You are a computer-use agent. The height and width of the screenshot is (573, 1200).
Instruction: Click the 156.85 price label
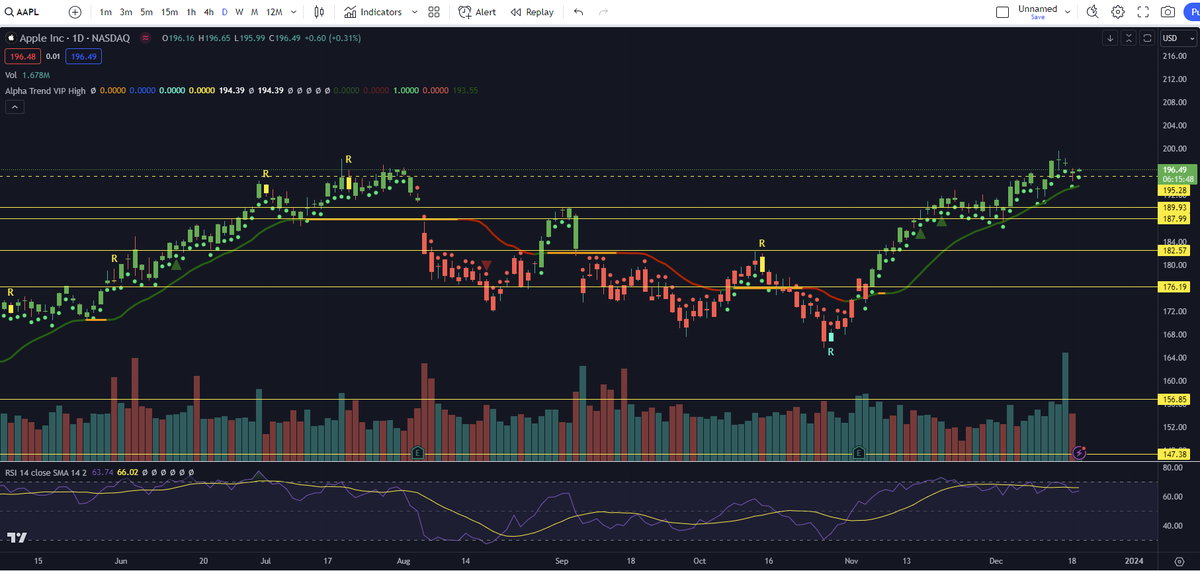(x=1174, y=399)
